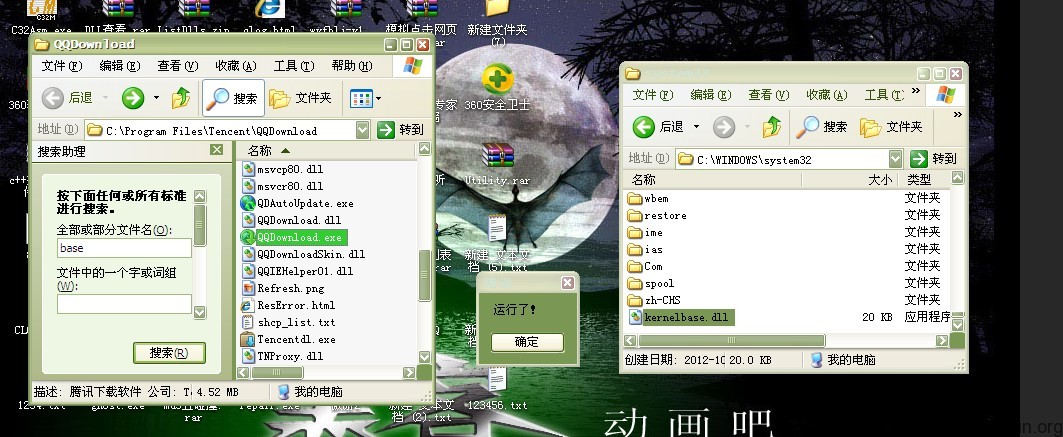Screen dimensions: 1063x437
Task: Expand hidden menu chevron in system32 menu bar
Action: pos(915,91)
